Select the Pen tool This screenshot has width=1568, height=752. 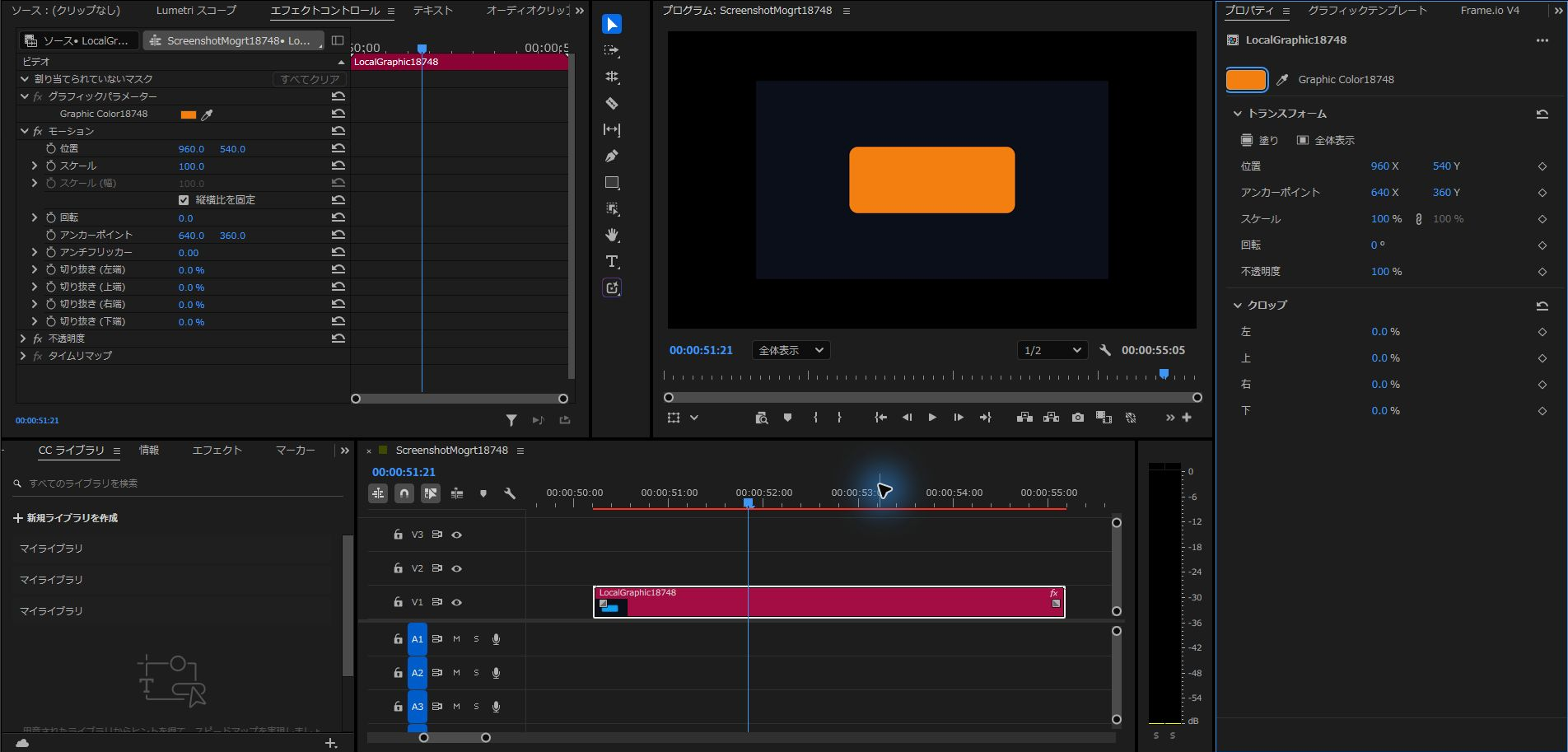pyautogui.click(x=612, y=156)
